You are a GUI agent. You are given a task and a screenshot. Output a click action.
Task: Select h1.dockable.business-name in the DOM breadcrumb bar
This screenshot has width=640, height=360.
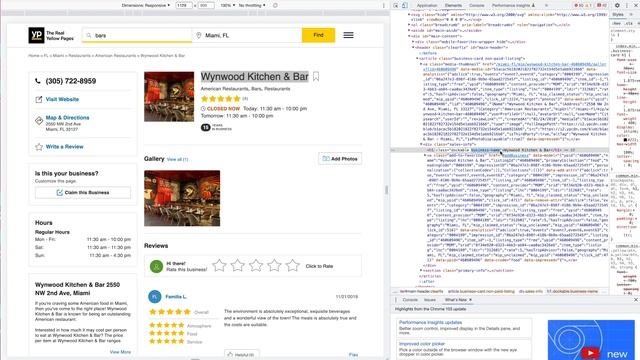click(x=573, y=291)
